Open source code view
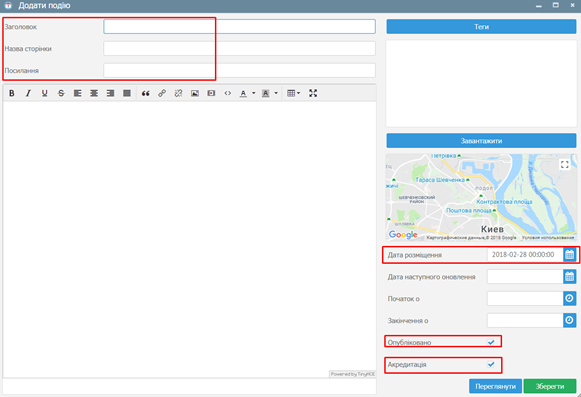This screenshot has height=397, width=581. tap(228, 93)
